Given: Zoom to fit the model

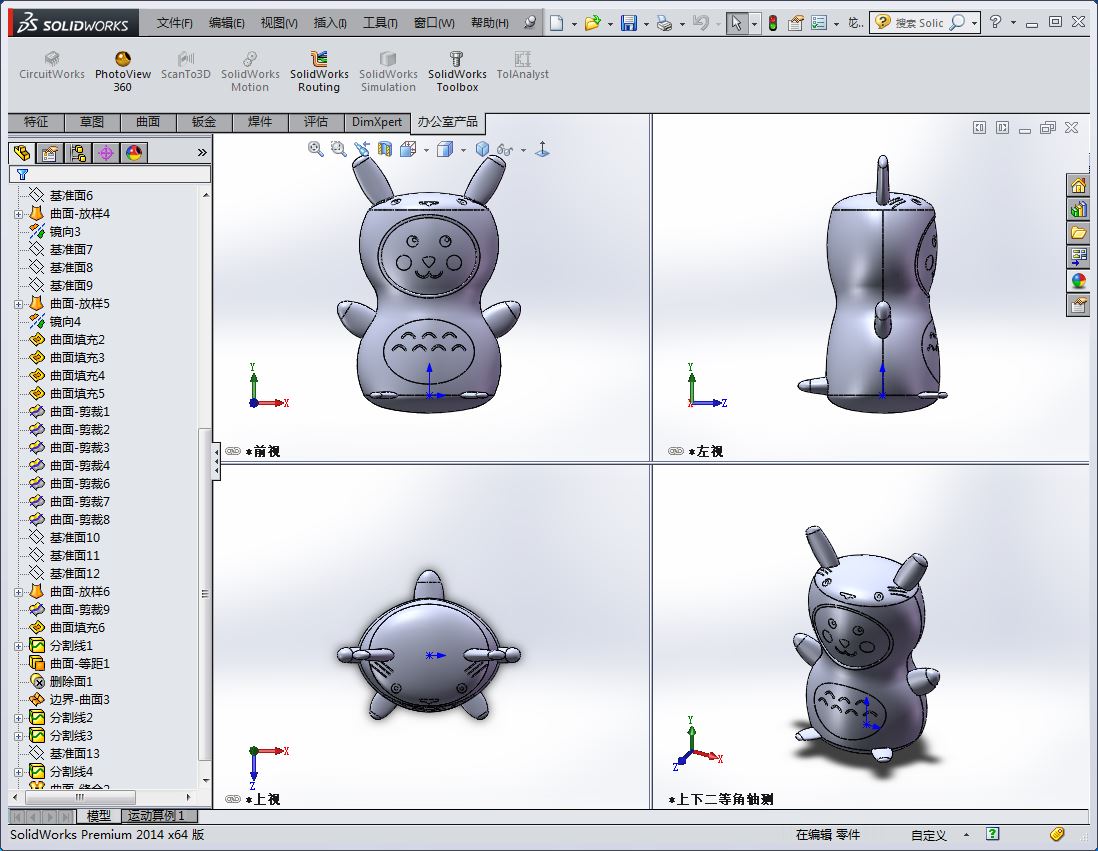Looking at the screenshot, I should tap(315, 148).
